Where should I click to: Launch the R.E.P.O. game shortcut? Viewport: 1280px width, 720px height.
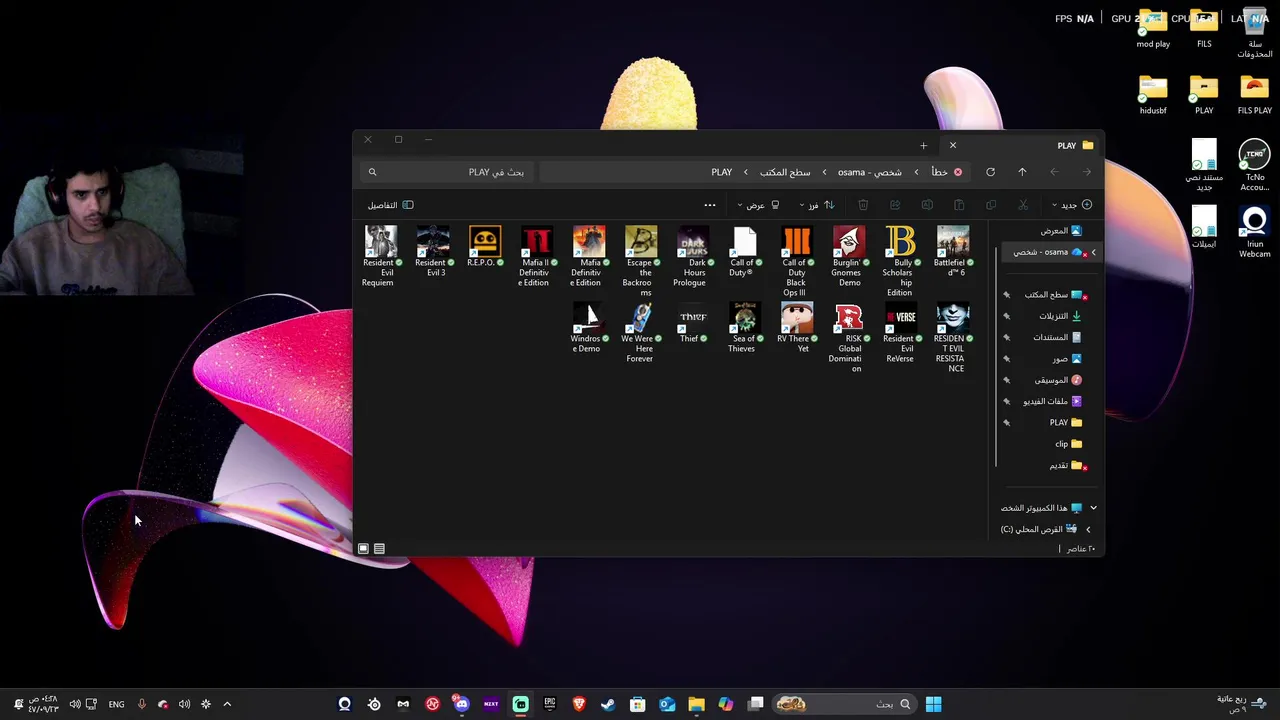pyautogui.click(x=485, y=247)
